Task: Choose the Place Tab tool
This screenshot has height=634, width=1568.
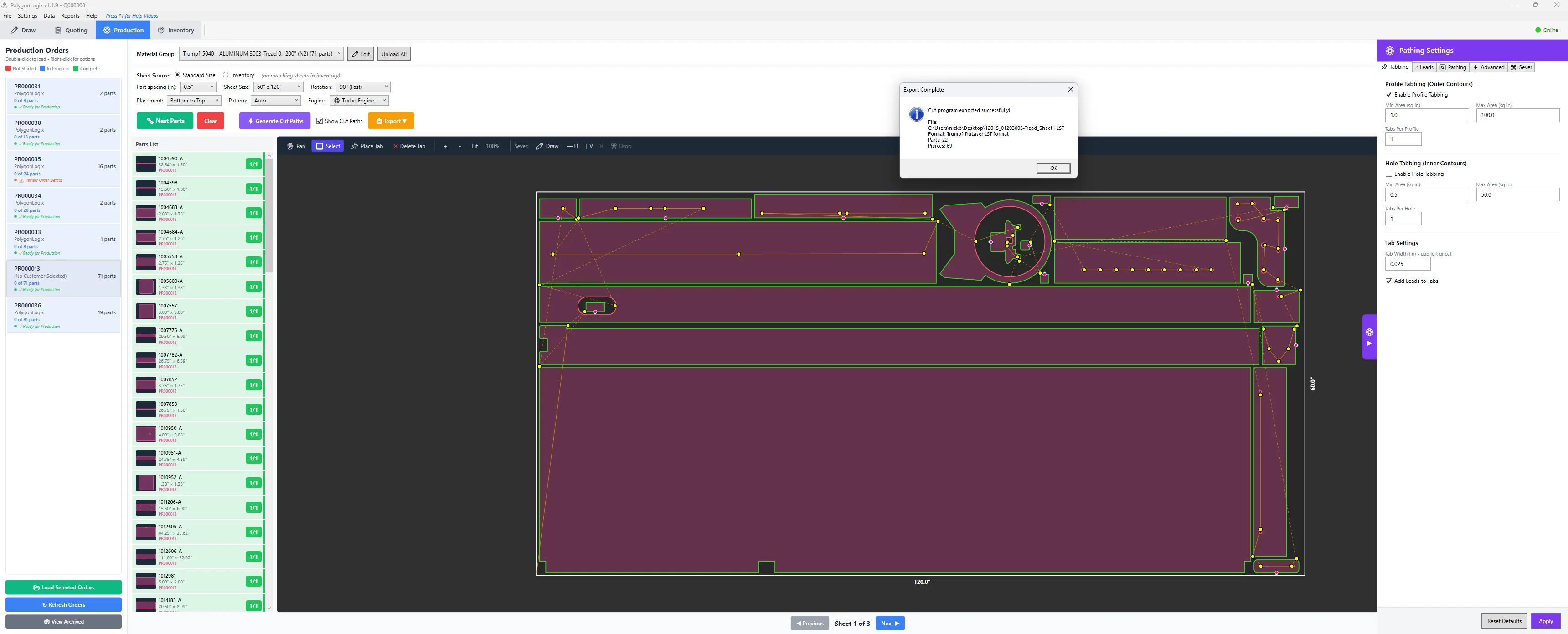Action: [367, 146]
